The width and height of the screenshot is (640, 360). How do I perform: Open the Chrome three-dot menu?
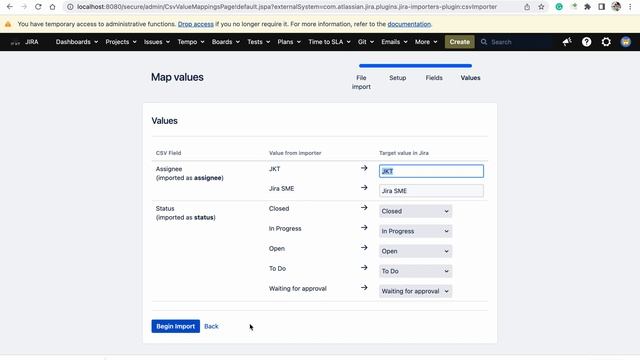click(x=630, y=7)
